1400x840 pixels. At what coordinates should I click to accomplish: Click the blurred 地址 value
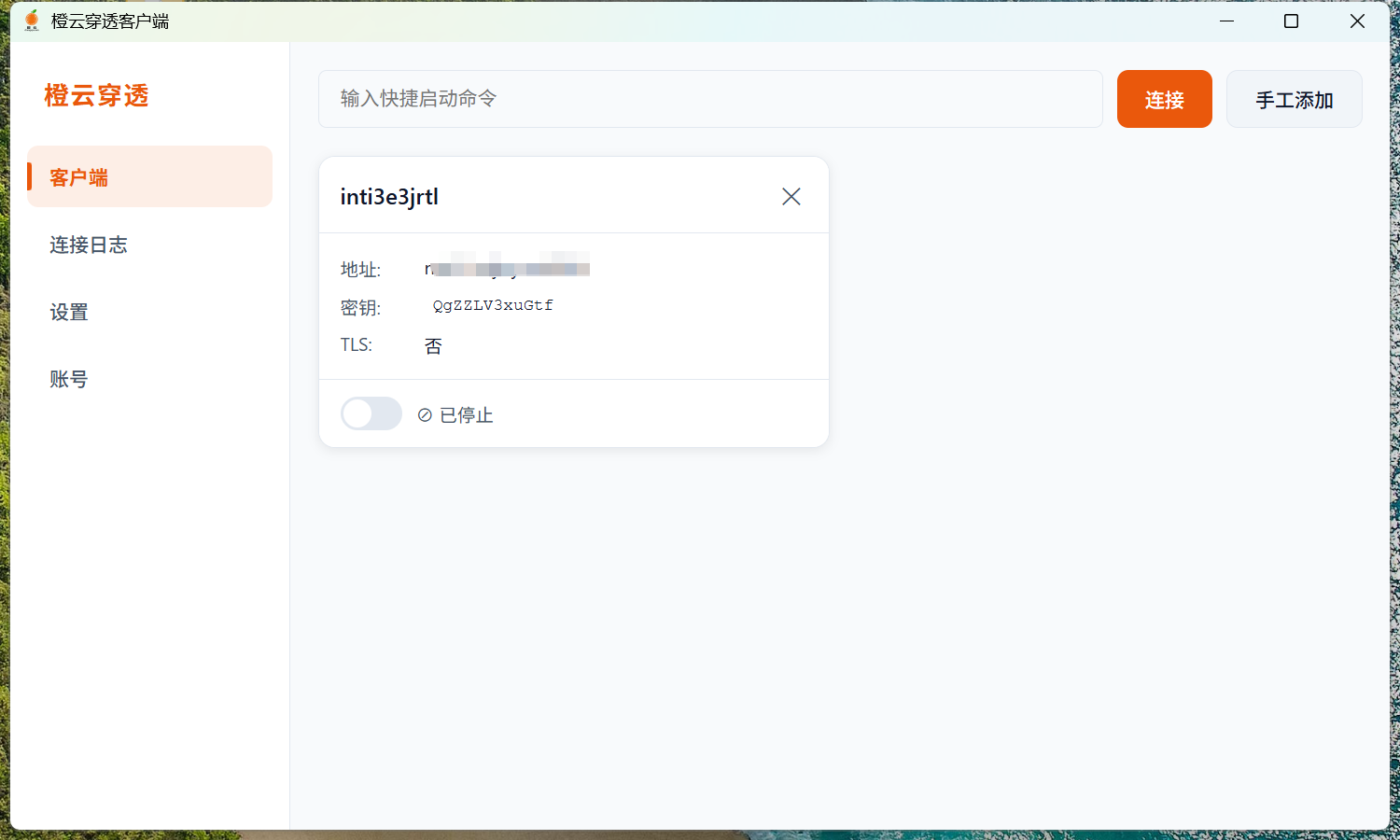click(x=507, y=268)
